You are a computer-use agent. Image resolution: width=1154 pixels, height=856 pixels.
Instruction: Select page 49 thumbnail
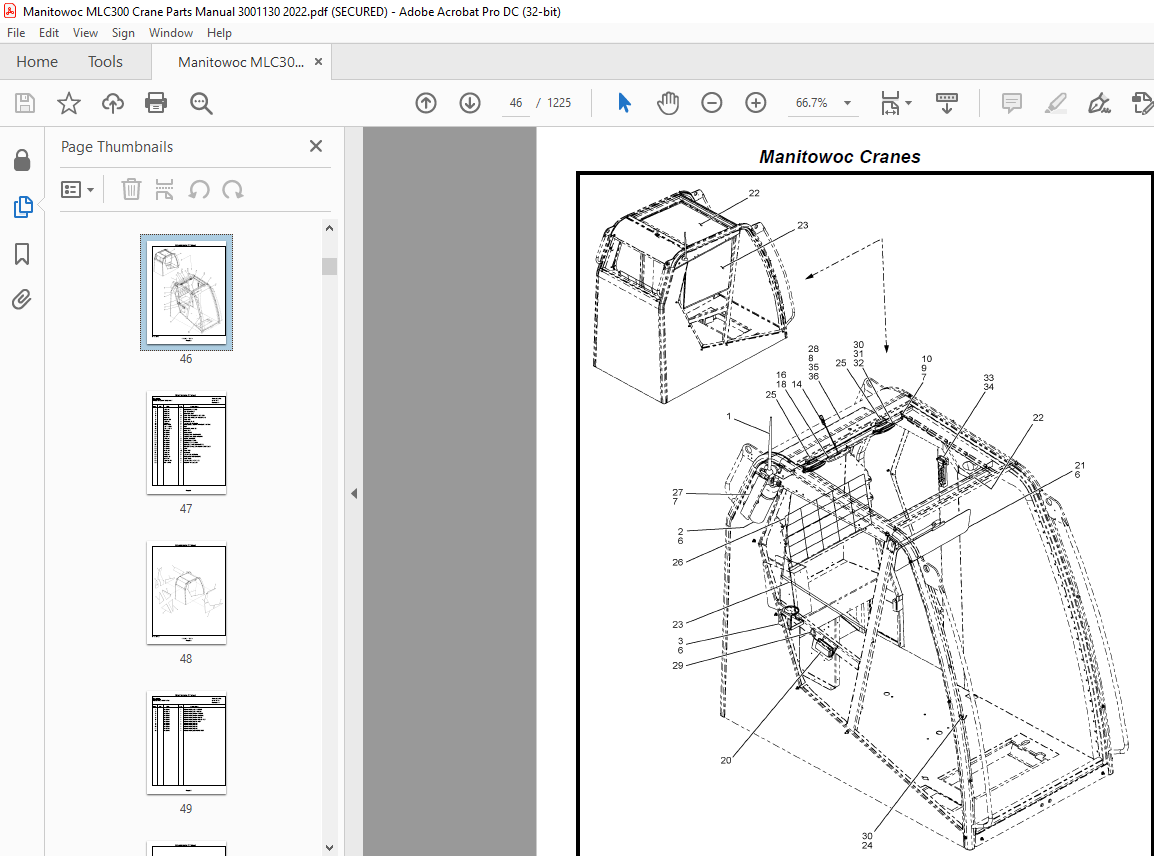coord(186,743)
